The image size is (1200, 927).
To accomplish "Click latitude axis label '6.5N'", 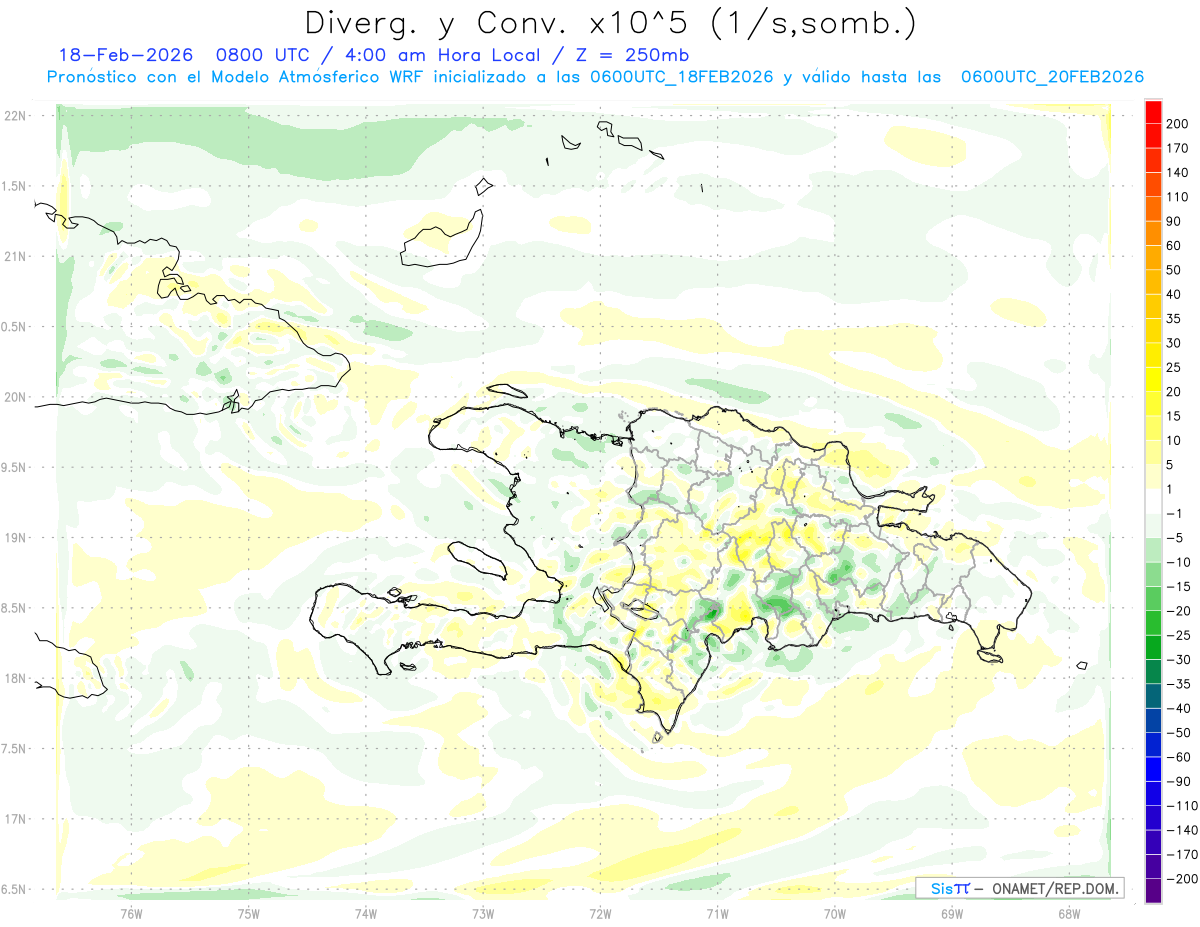I will pyautogui.click(x=15, y=889).
